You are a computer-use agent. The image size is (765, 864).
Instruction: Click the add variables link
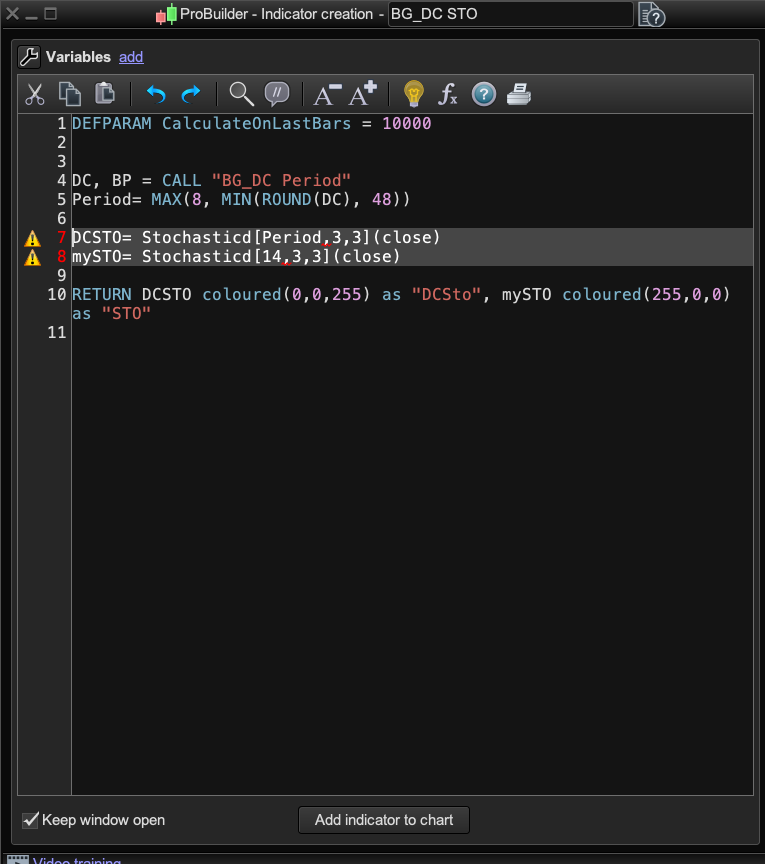click(x=131, y=57)
